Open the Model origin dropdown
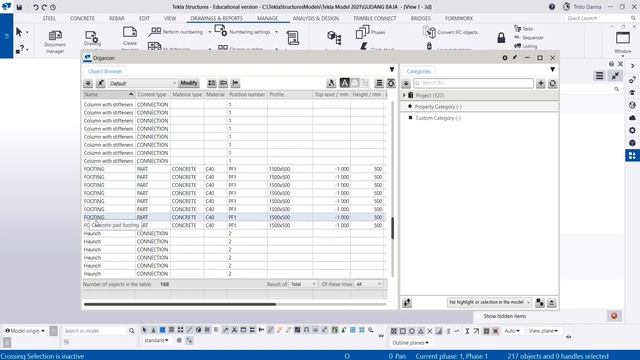 (x=25, y=331)
